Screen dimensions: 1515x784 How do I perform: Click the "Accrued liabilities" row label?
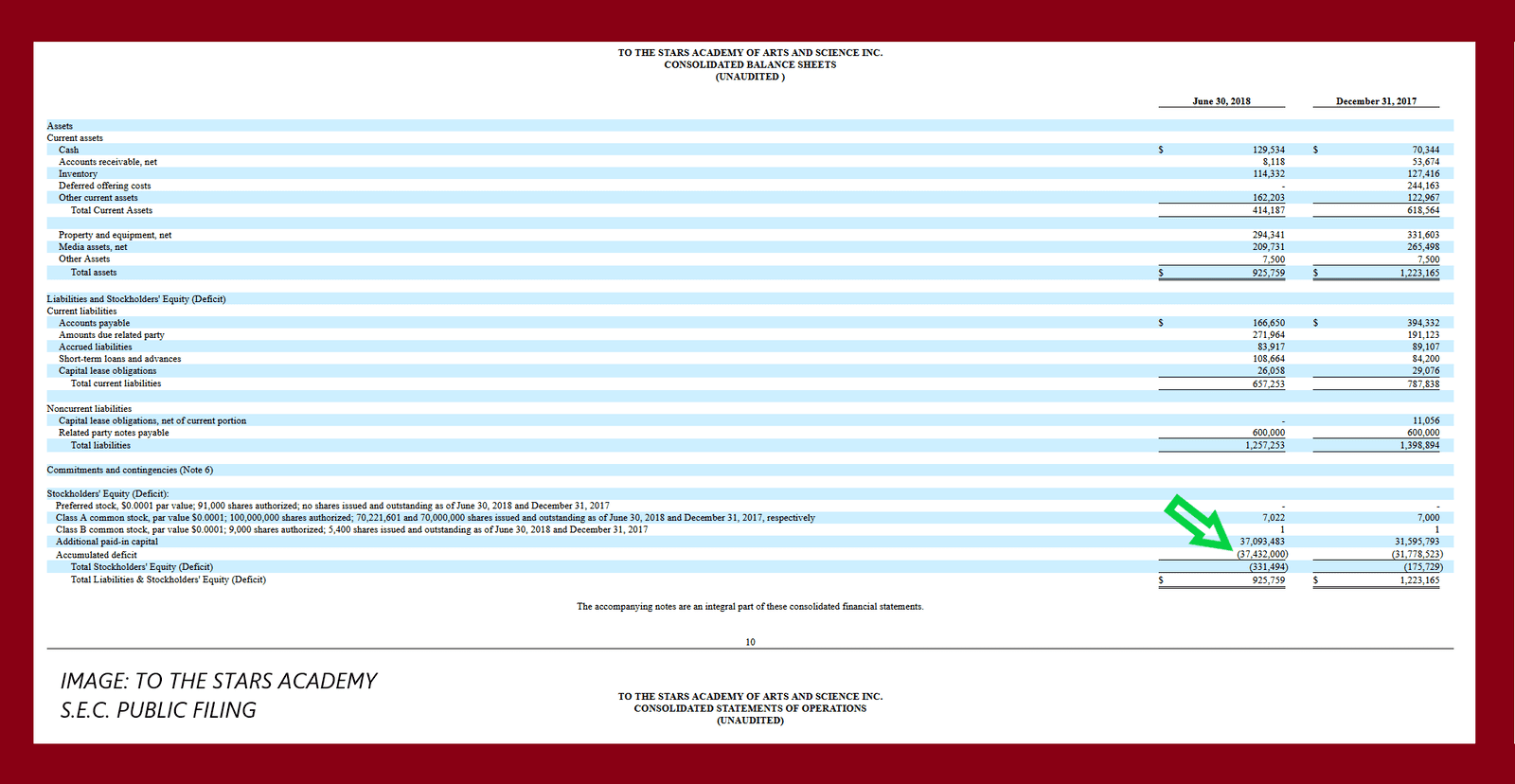point(96,347)
